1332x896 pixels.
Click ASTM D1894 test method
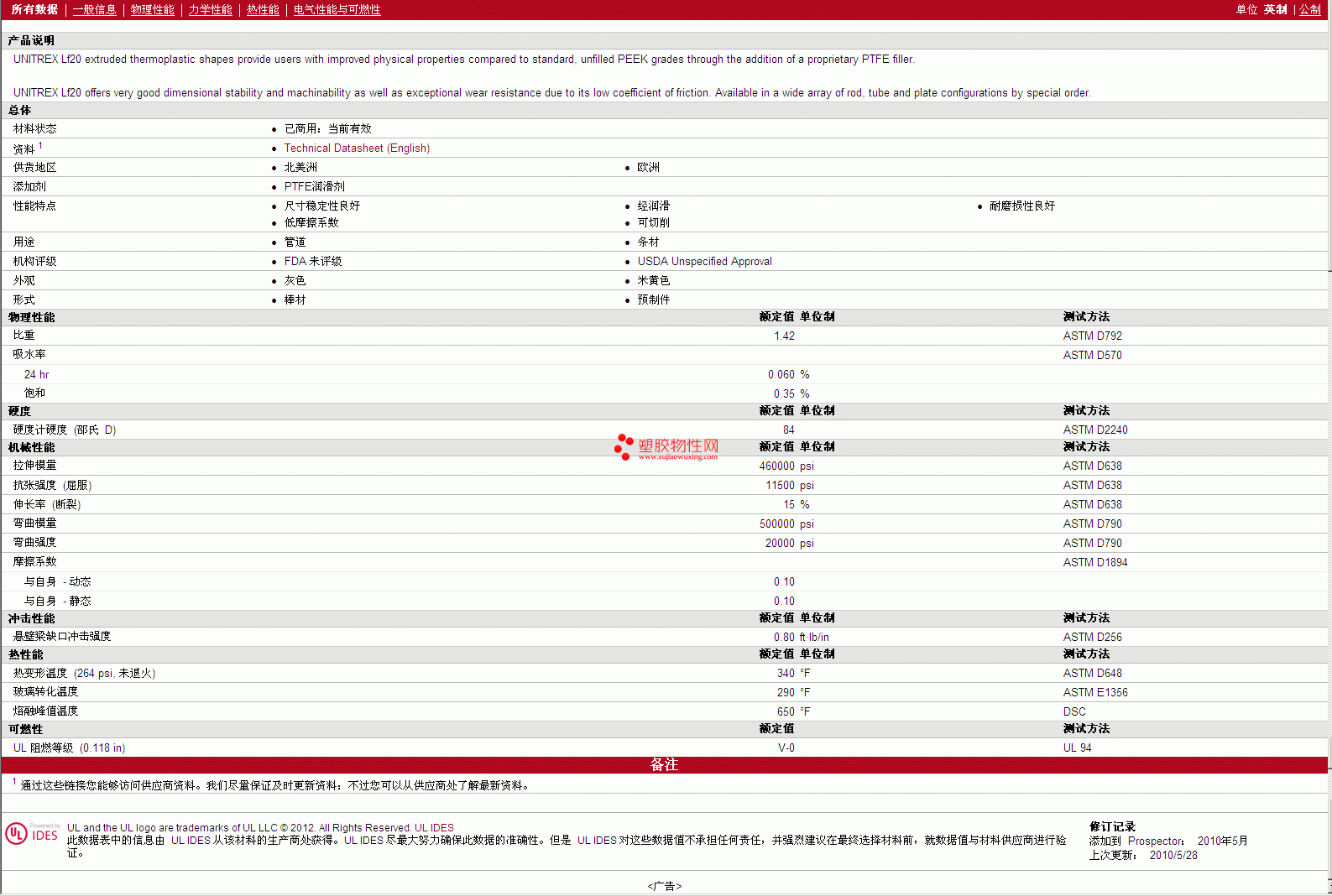1095,562
